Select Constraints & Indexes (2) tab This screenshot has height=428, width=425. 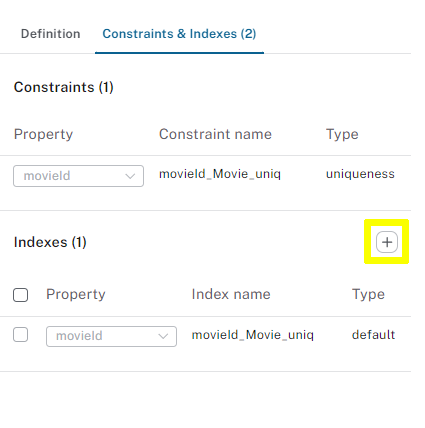(x=179, y=34)
